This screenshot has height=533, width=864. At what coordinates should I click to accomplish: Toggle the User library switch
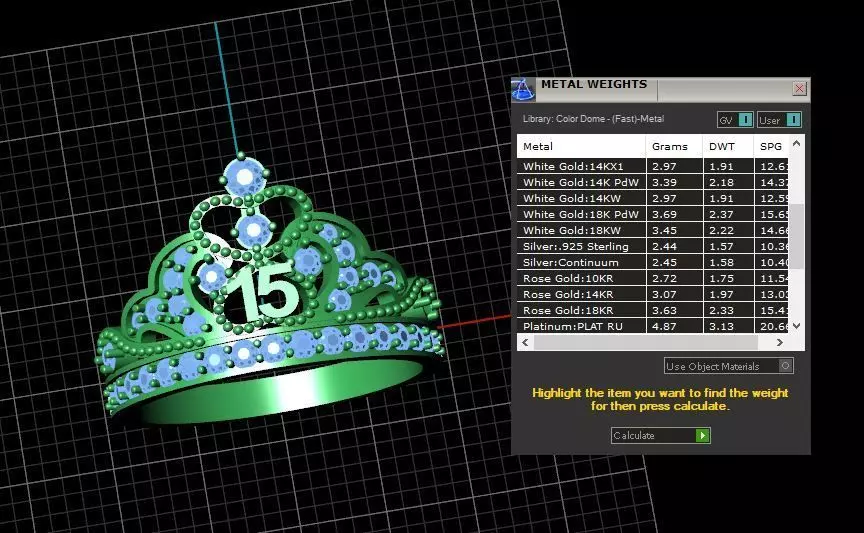tap(779, 120)
